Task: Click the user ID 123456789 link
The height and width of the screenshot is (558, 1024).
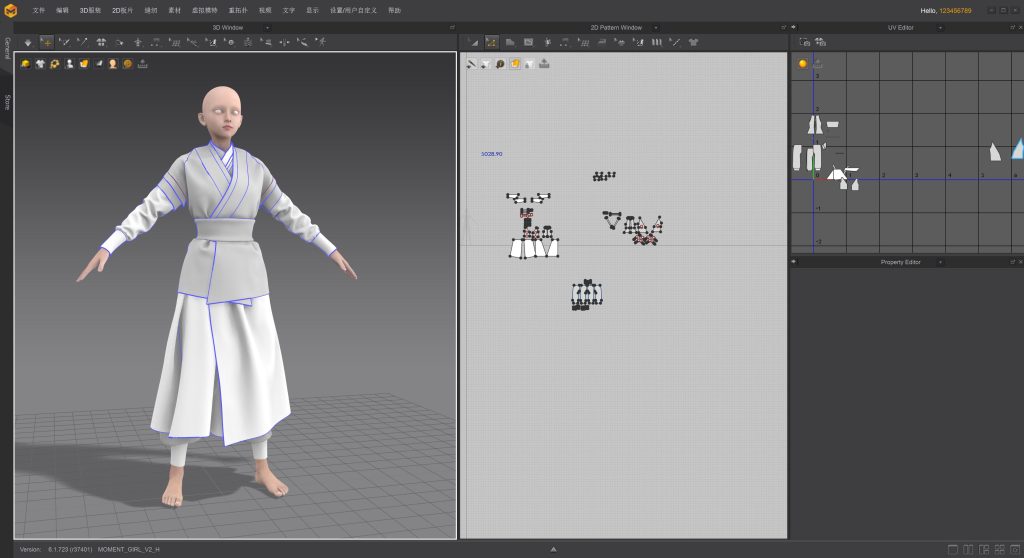Action: pos(955,10)
